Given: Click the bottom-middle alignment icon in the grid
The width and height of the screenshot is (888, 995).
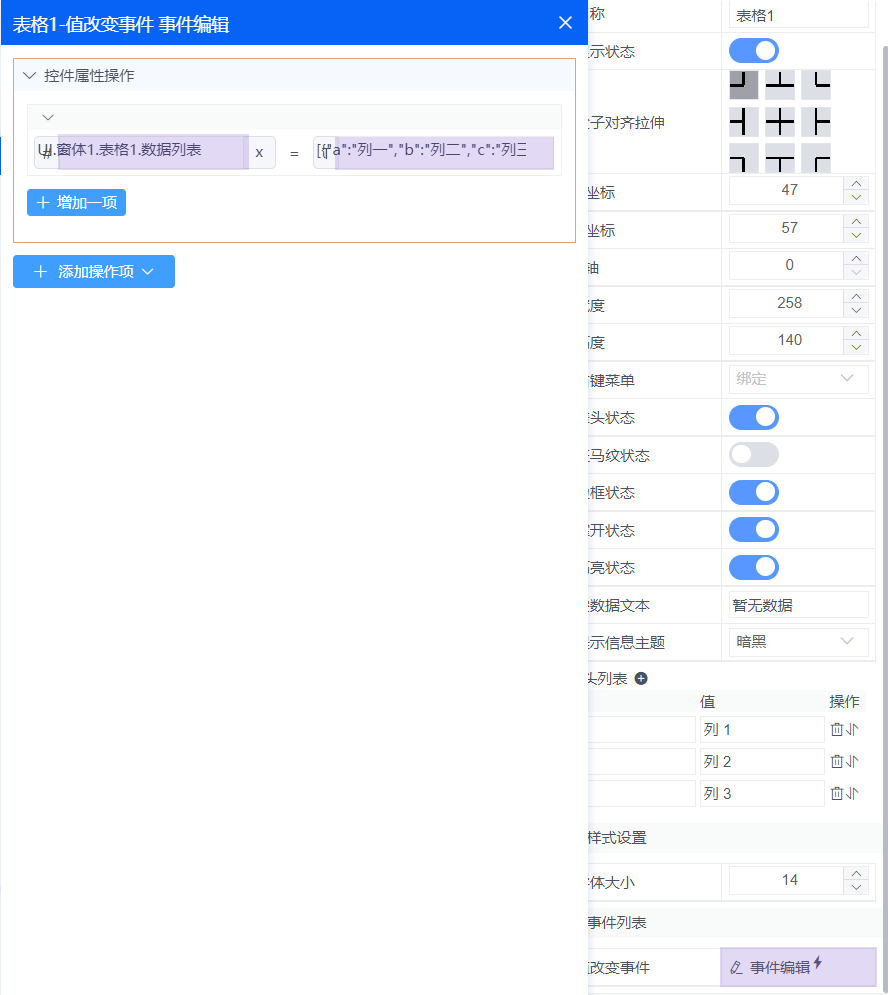Looking at the screenshot, I should (x=779, y=158).
